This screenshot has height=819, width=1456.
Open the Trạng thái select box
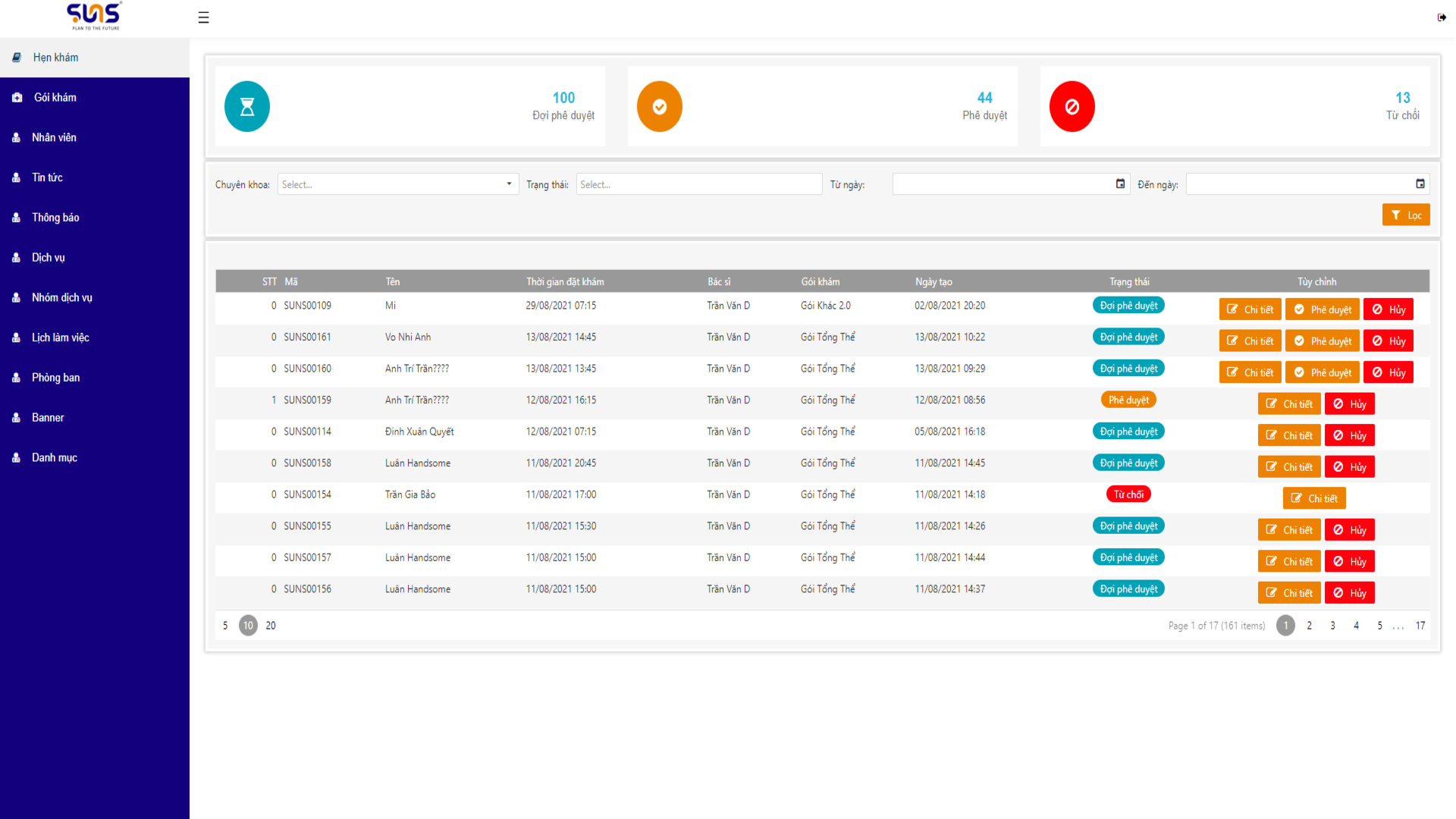pyautogui.click(x=698, y=184)
